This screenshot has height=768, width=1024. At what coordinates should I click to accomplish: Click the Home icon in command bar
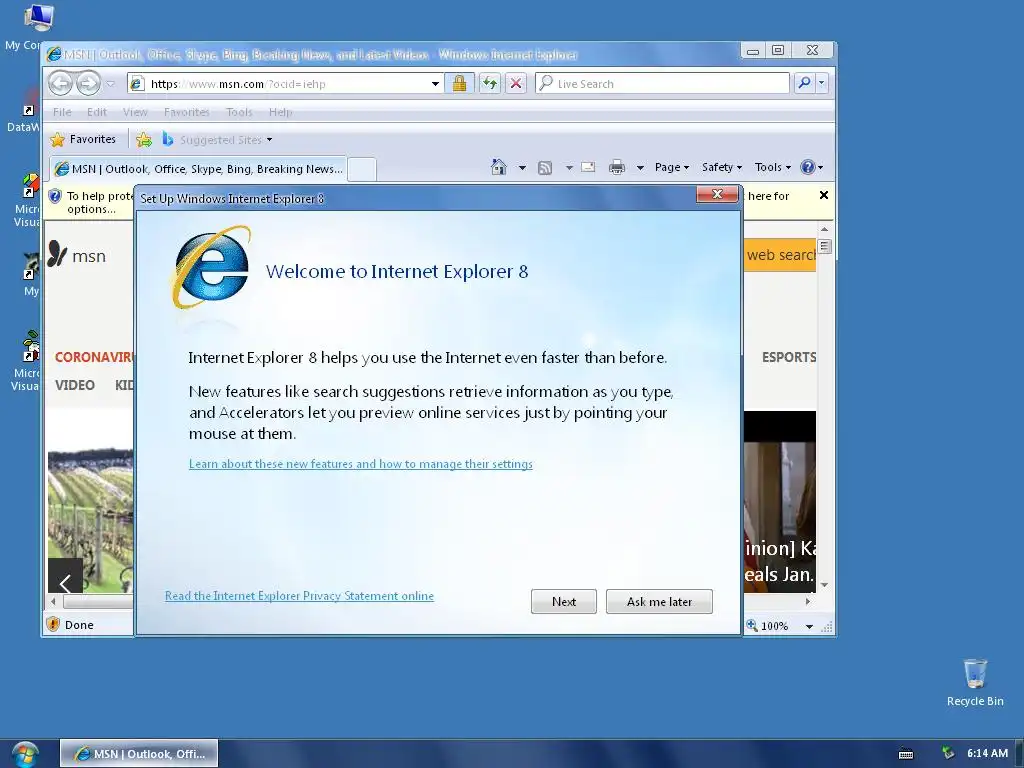point(498,167)
